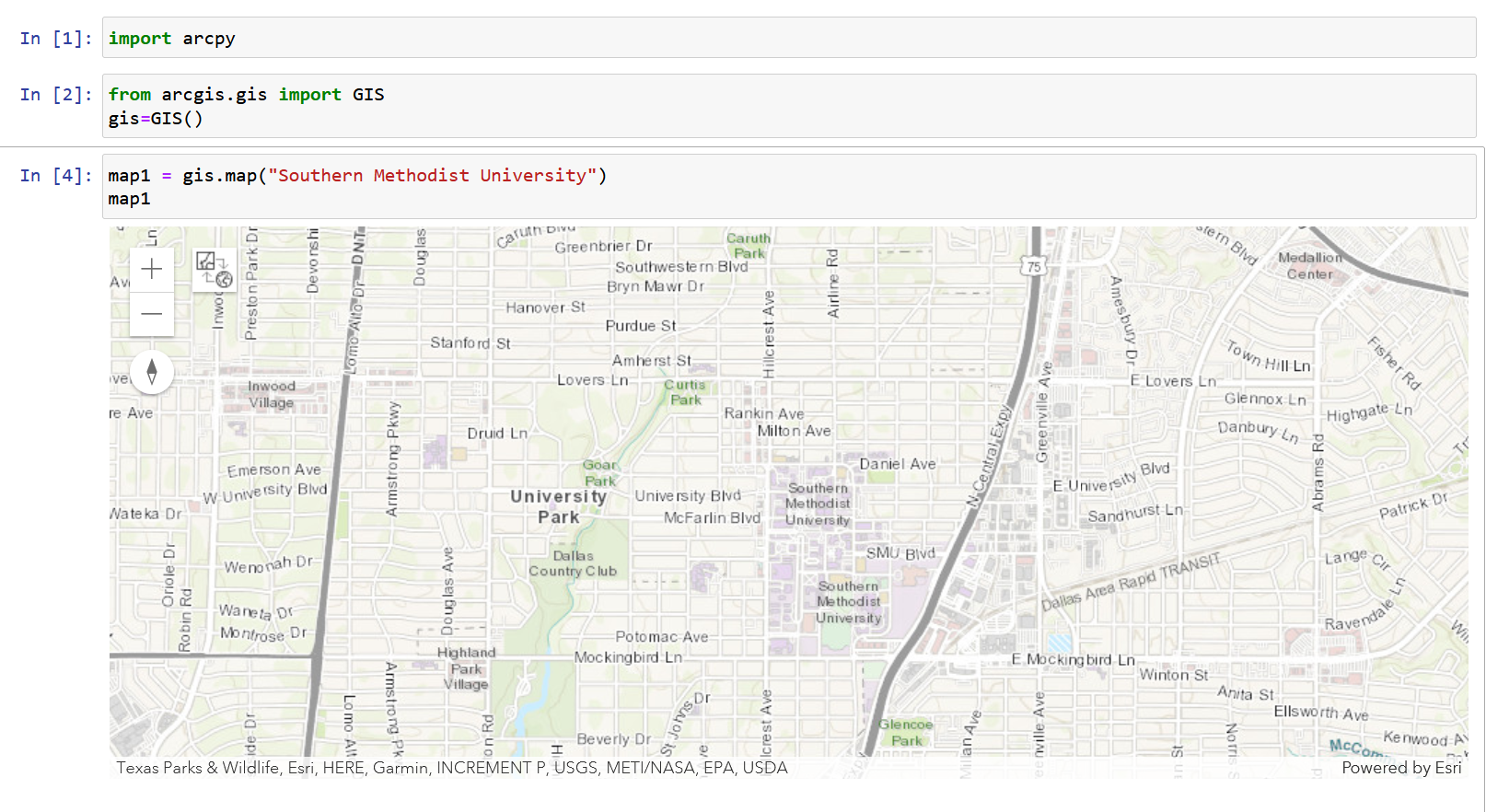Viewport: 1486px width, 812px height.
Task: Click the 'E University Blvd' street label
Action: click(x=1111, y=478)
